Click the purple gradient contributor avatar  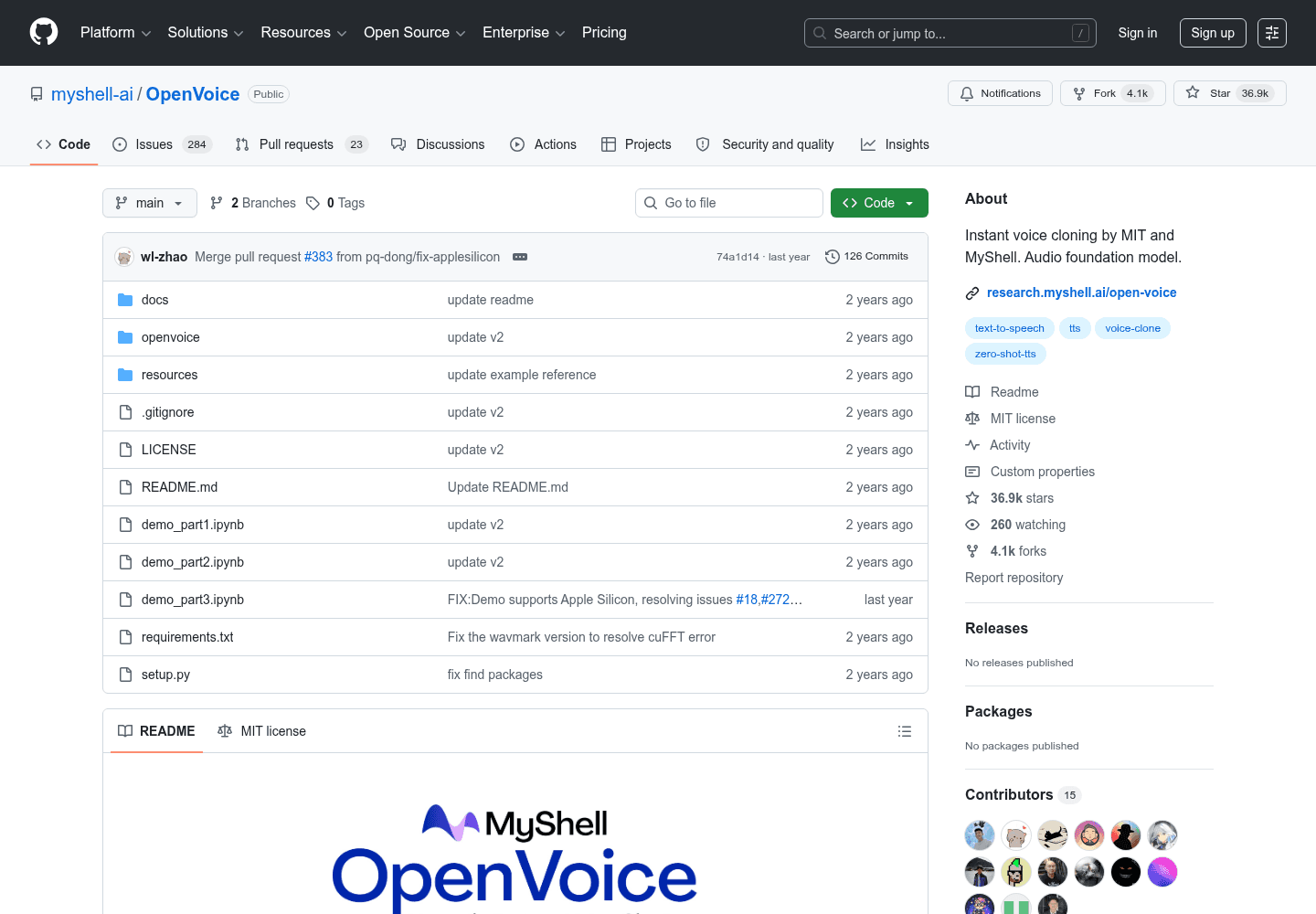[x=1162, y=872]
